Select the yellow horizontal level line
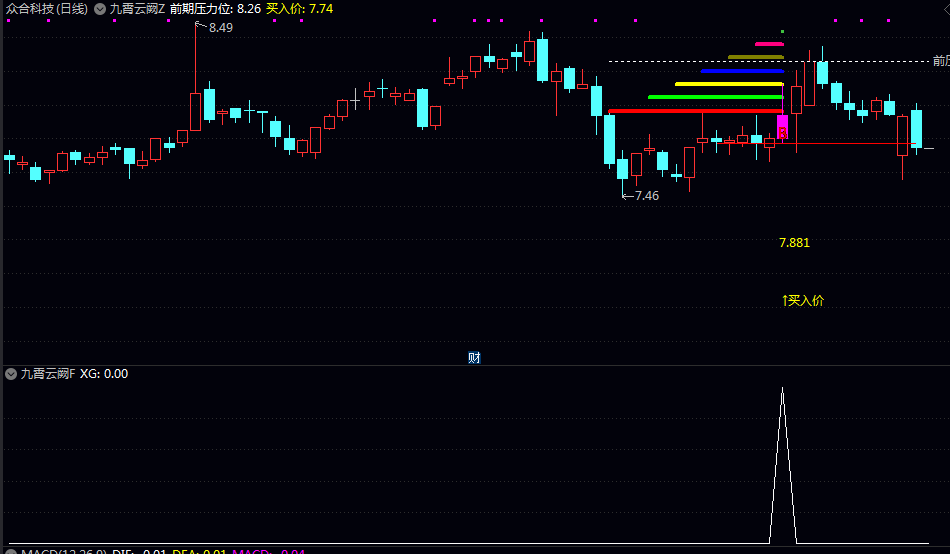The image size is (950, 554). [729, 84]
